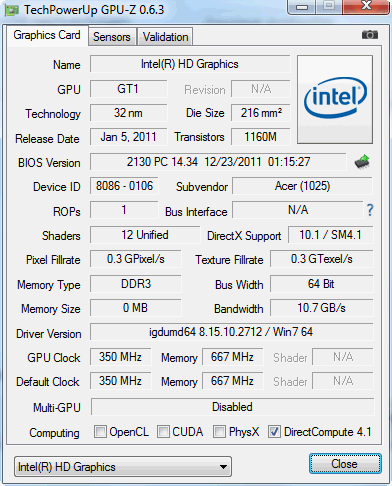
Task: Click the GPU-Z title bar app icon
Action: click(x=11, y=10)
